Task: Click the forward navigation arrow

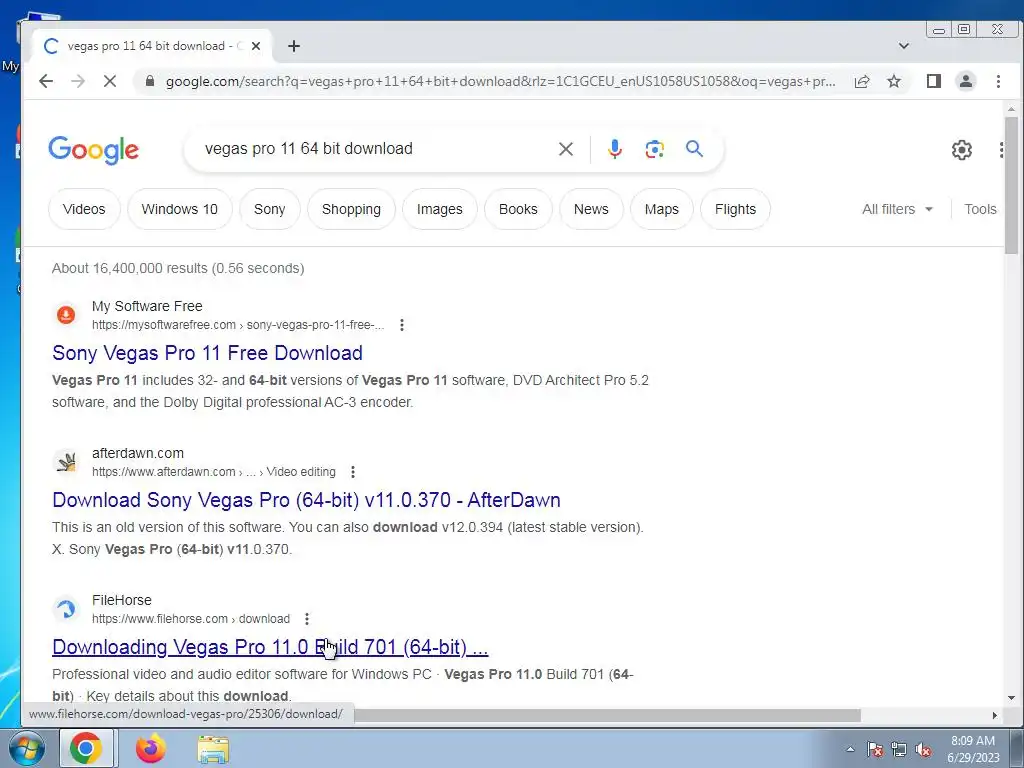Action: coord(78,81)
